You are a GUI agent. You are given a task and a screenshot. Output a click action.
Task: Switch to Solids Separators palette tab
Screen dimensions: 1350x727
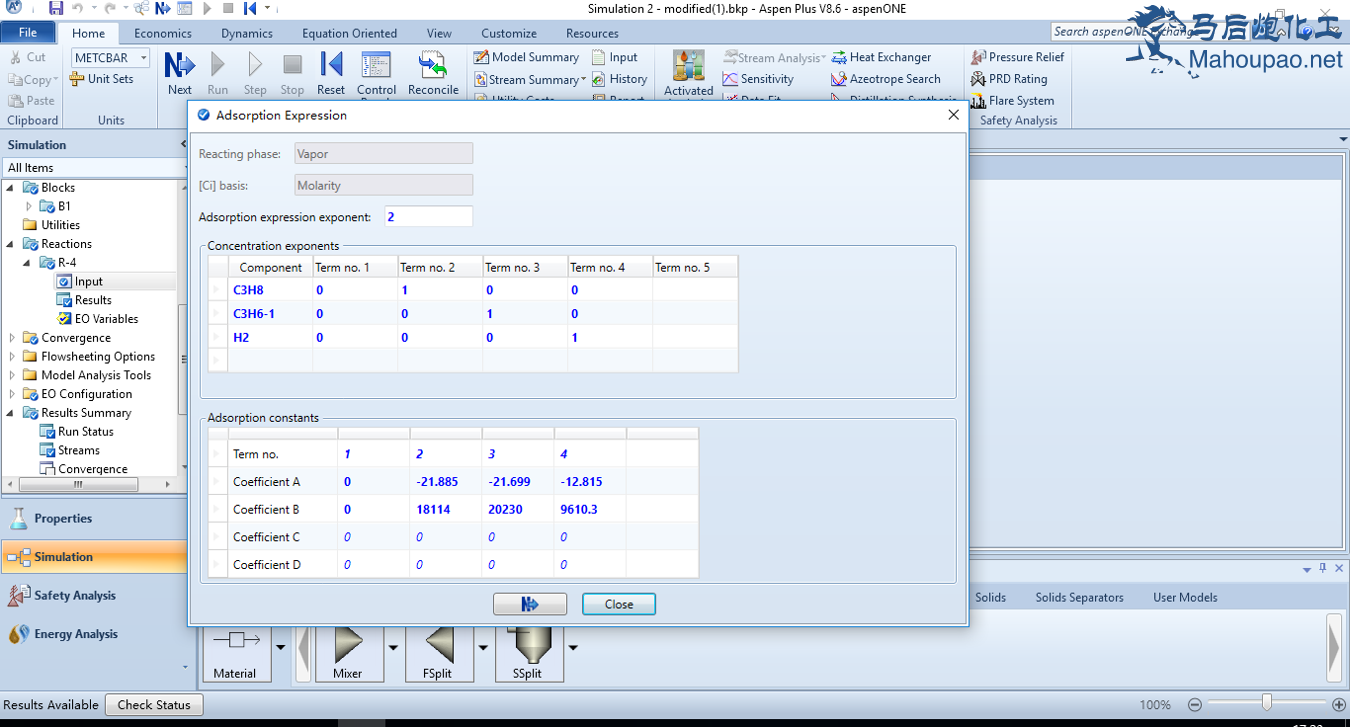[x=1079, y=597]
